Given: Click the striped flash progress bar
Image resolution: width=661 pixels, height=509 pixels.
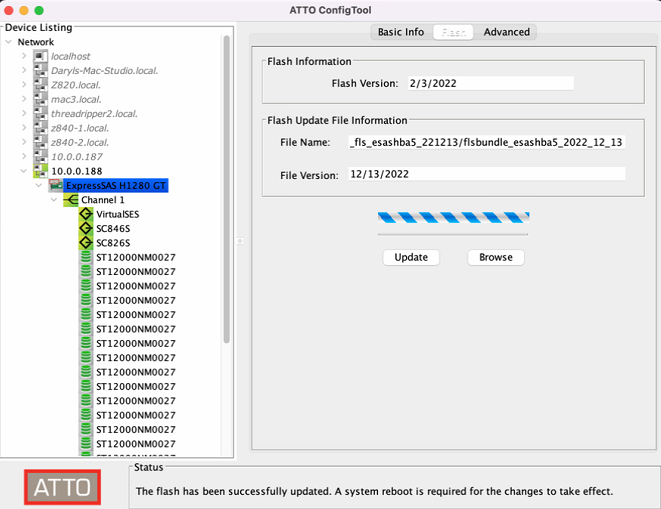Looking at the screenshot, I should point(453,218).
